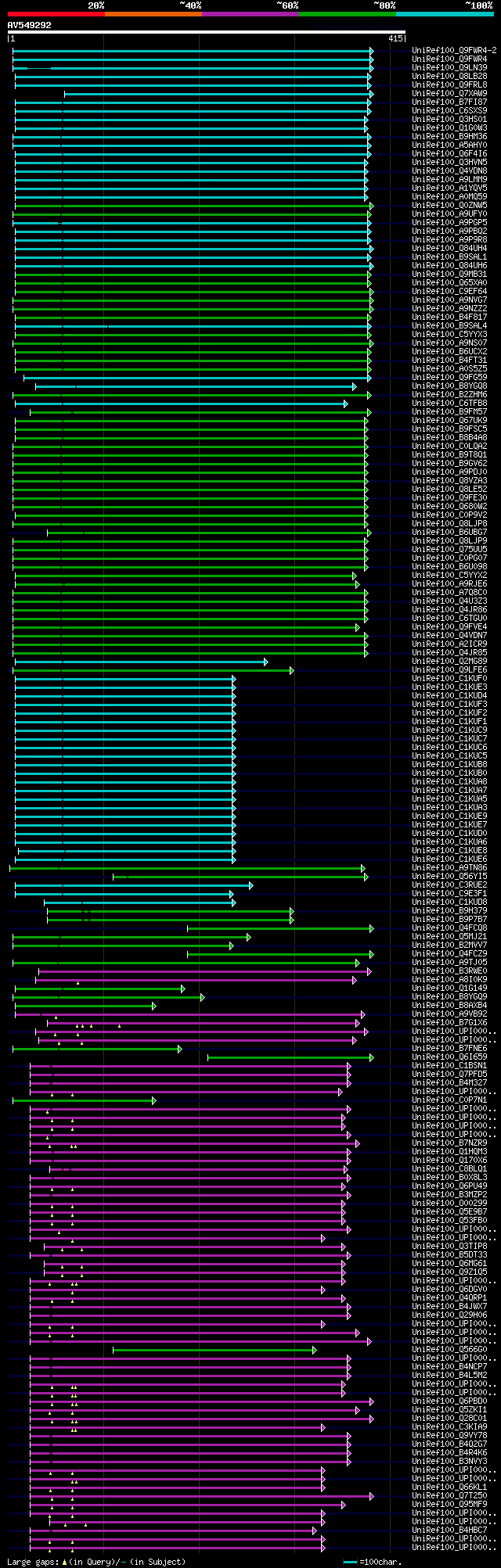Select the UniRef100_C3RUE2 label
501x1568 pixels.
click(x=450, y=884)
